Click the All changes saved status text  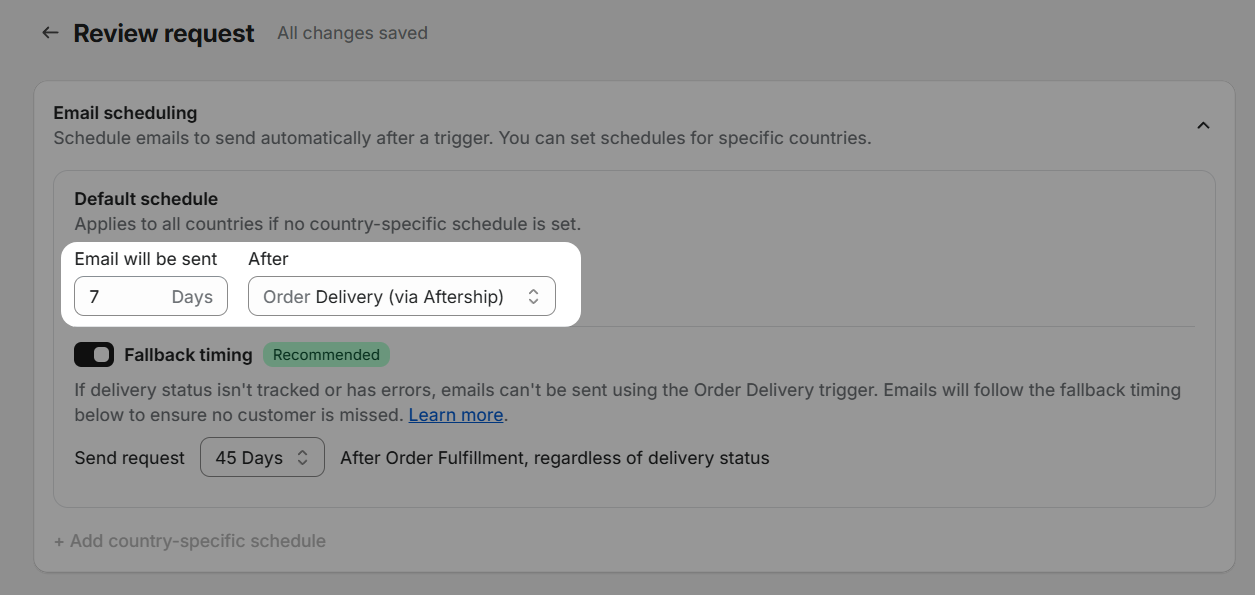click(352, 33)
